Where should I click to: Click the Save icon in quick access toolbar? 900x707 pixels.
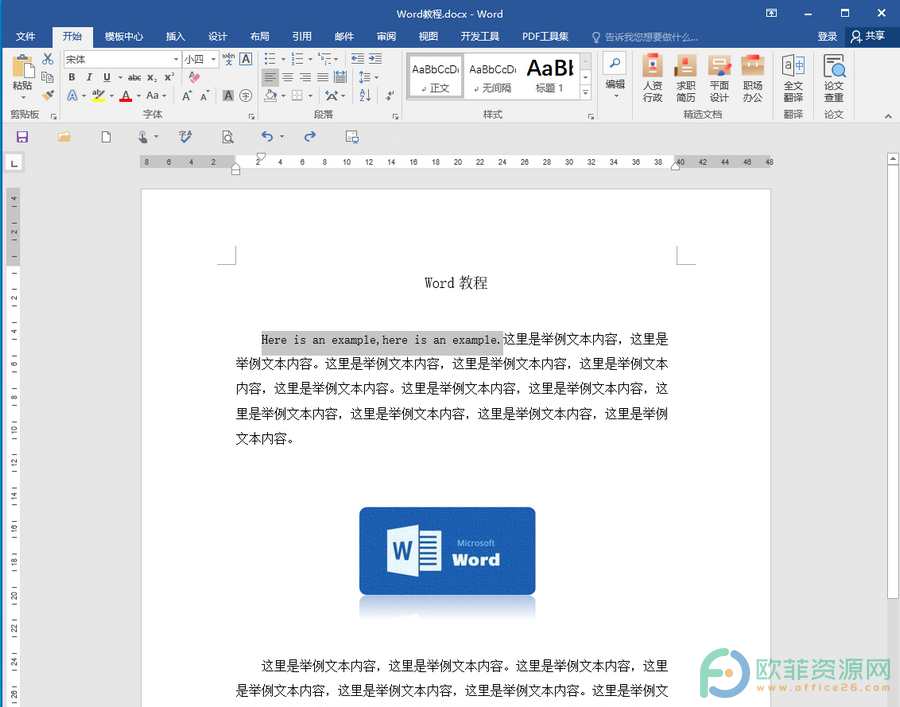tap(22, 137)
